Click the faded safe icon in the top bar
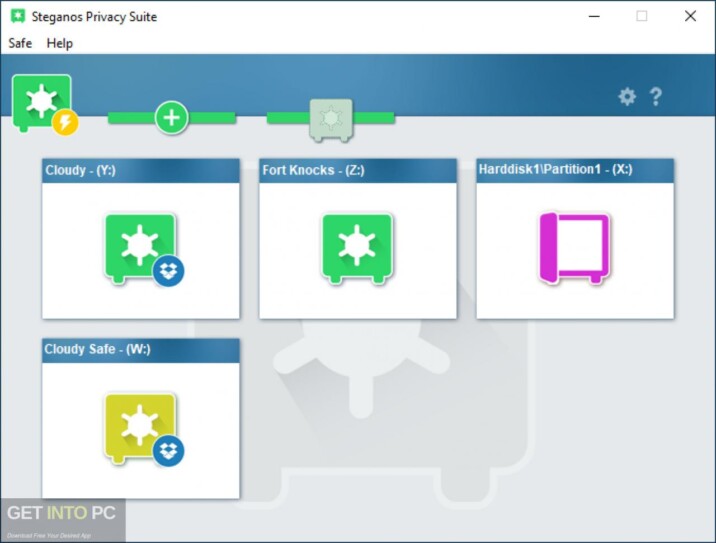Viewport: 716px width, 543px height. tap(331, 120)
